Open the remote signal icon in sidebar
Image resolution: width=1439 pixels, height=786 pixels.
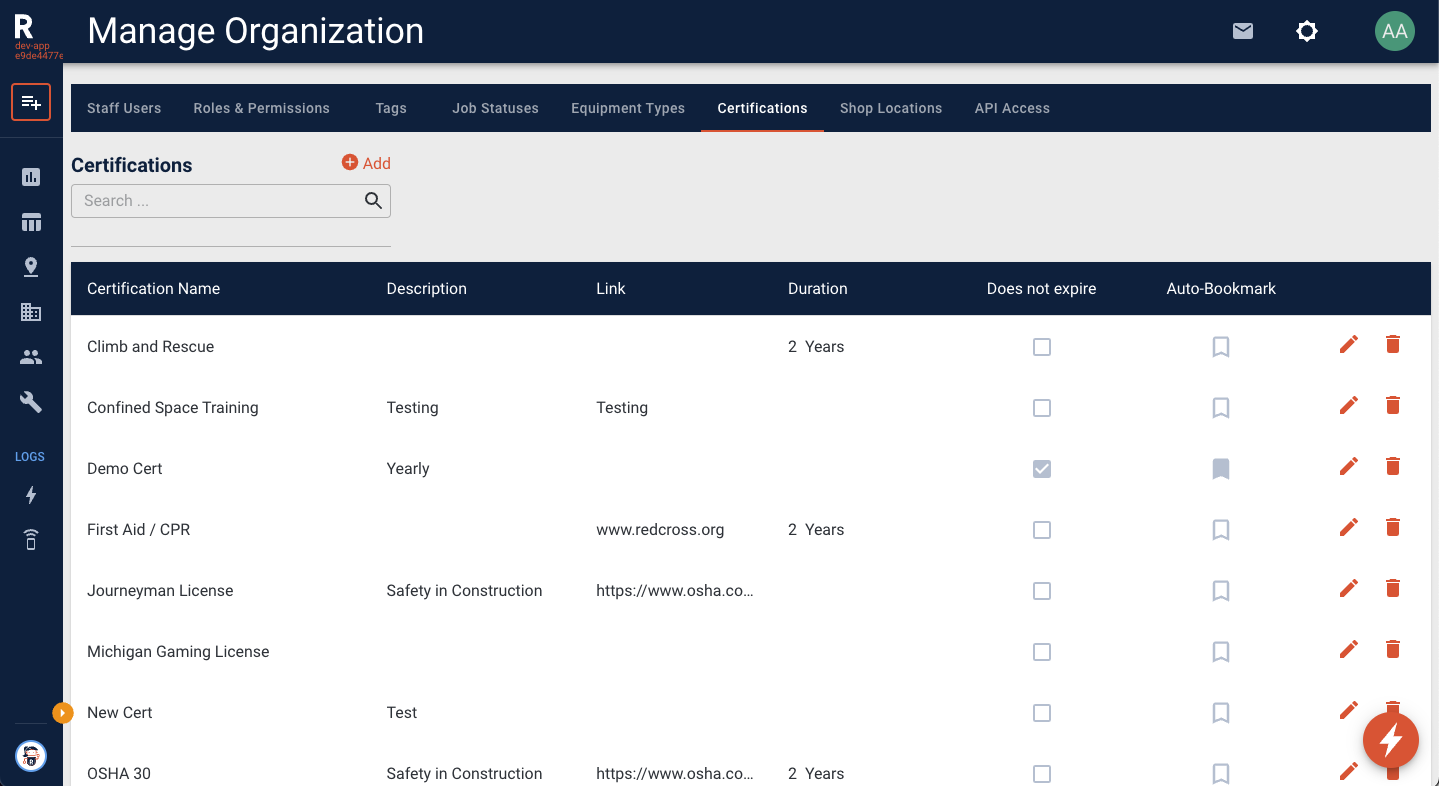coord(31,540)
